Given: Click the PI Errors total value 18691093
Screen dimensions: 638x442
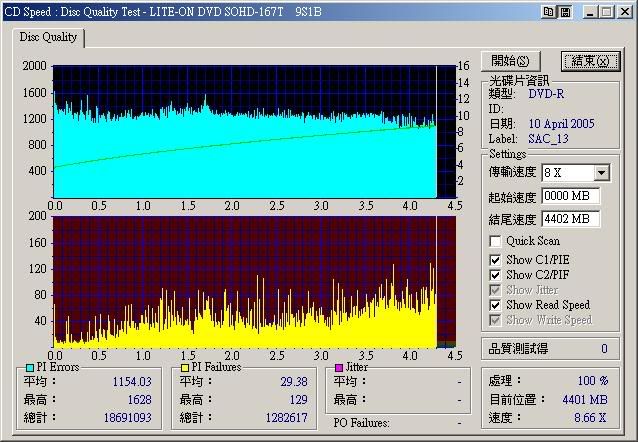Looking at the screenshot, I should pos(127,418).
